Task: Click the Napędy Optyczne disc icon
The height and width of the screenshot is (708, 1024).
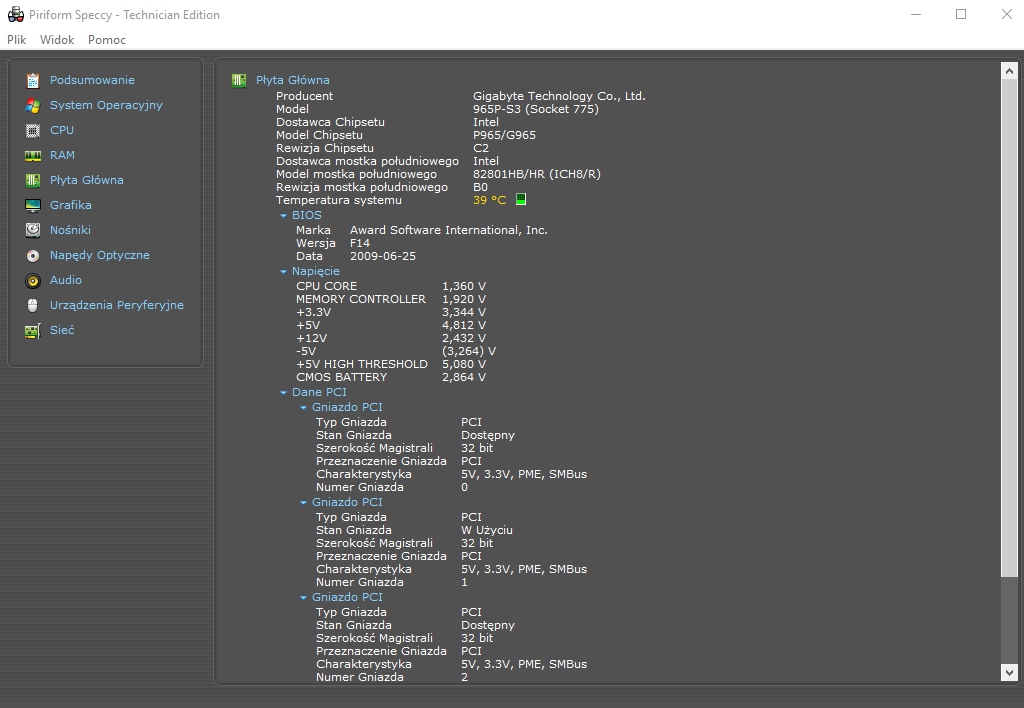Action: coord(33,255)
